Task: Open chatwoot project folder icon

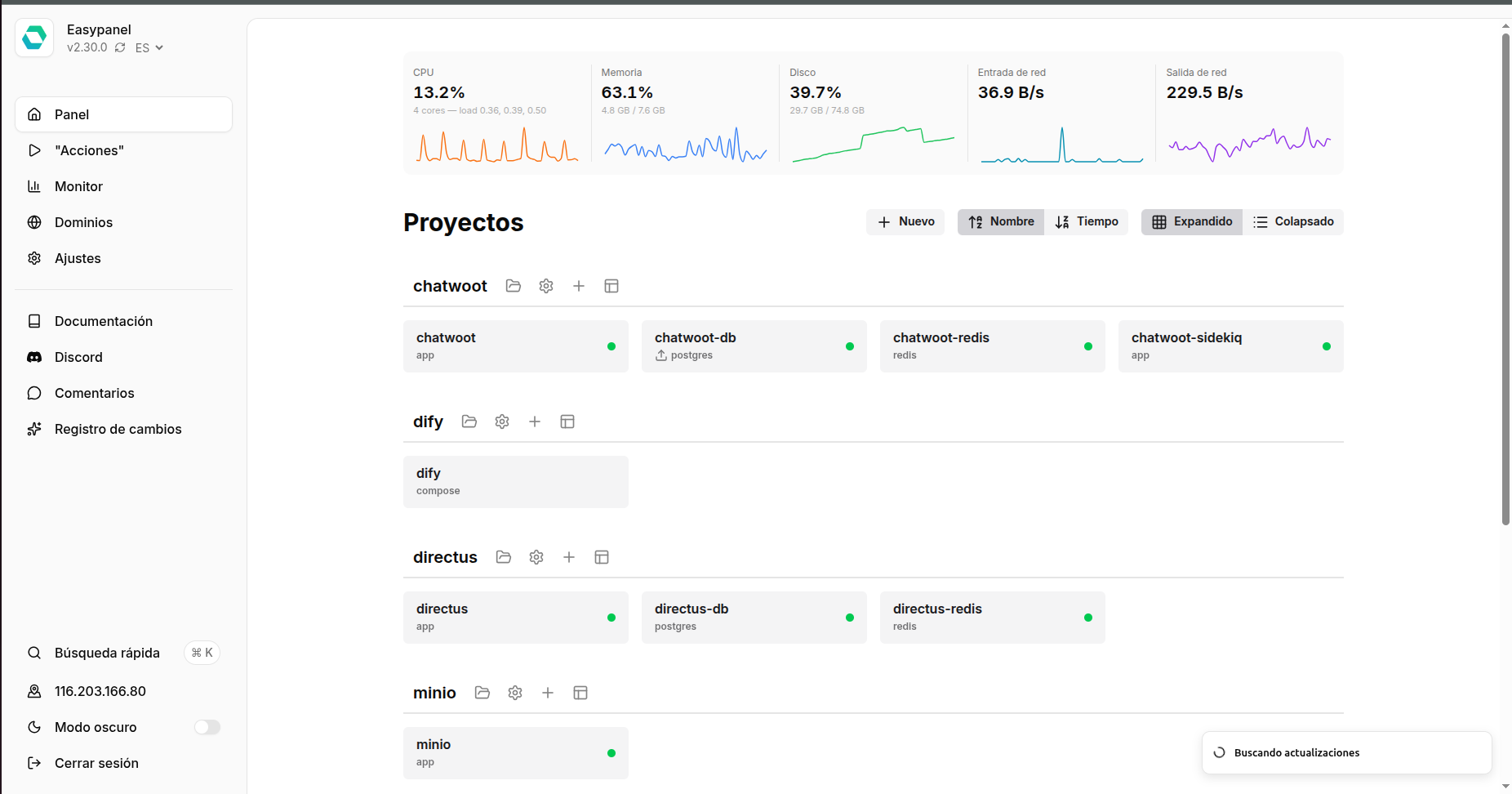Action: 514,286
